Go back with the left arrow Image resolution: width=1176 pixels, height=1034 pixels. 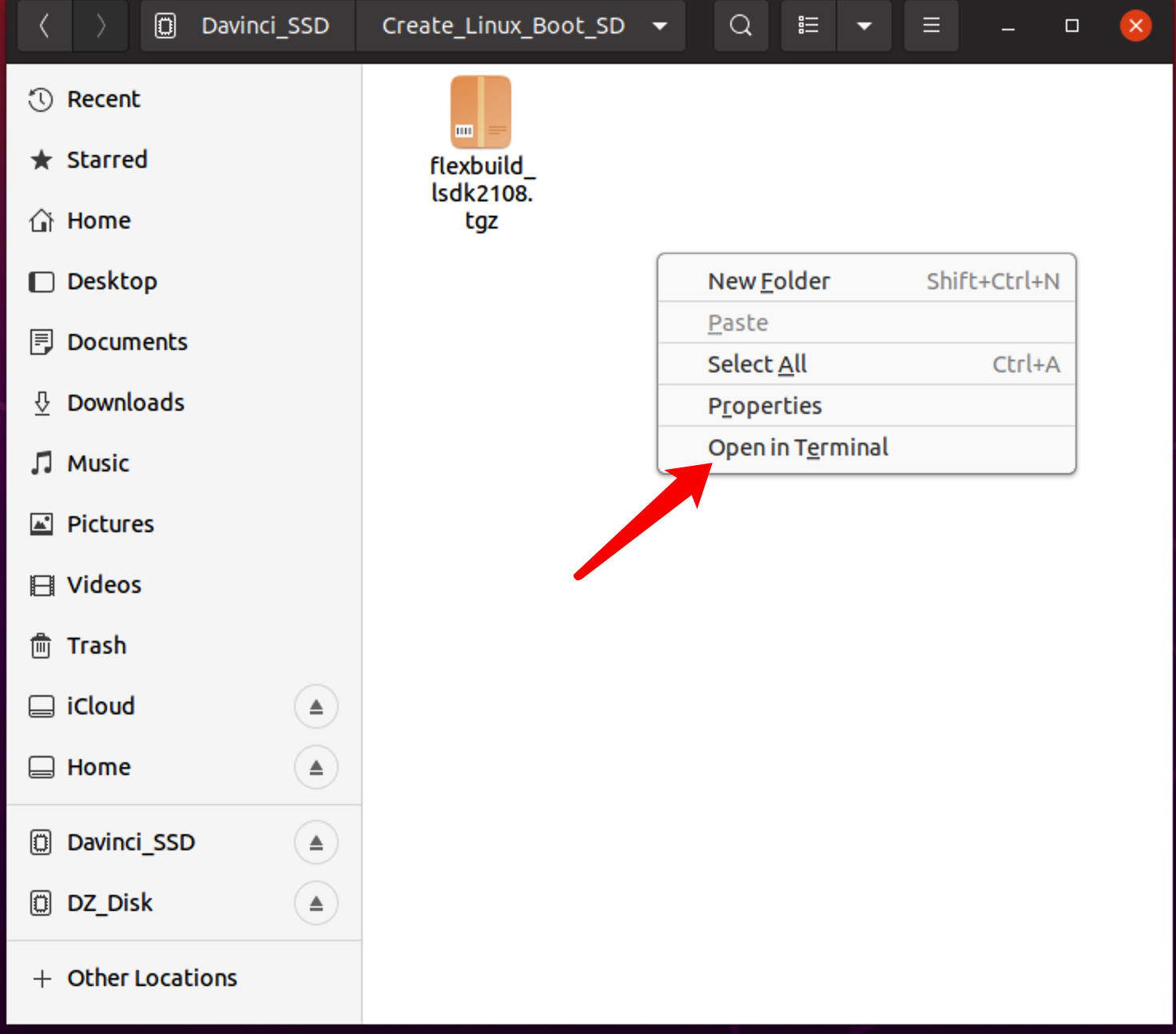tap(45, 26)
